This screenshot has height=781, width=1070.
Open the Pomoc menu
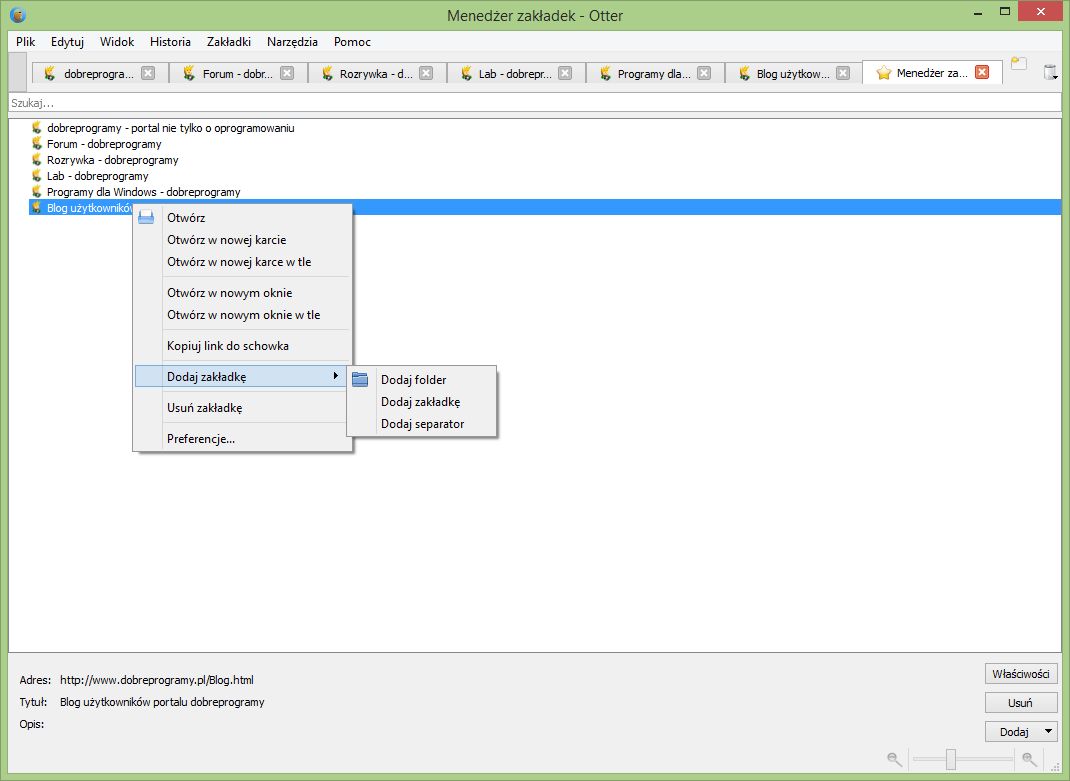pyautogui.click(x=352, y=42)
